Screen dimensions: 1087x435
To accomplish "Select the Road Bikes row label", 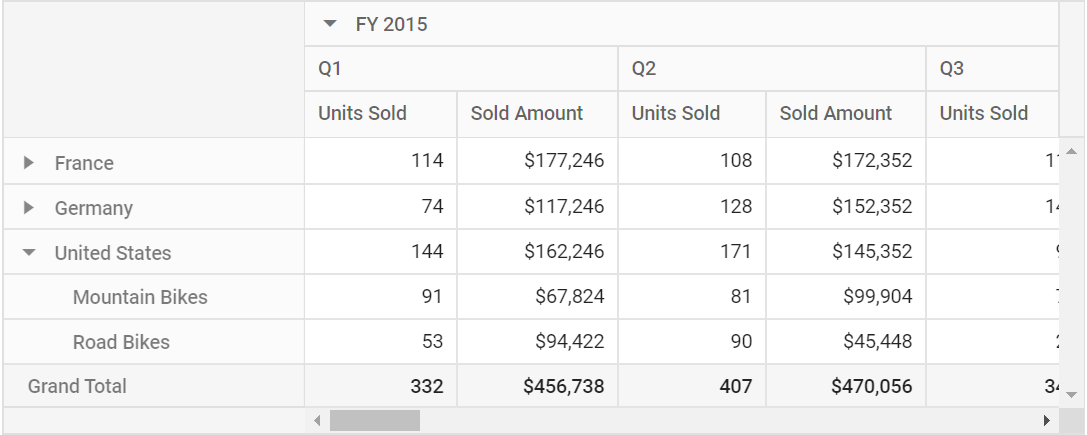I will pos(121,342).
